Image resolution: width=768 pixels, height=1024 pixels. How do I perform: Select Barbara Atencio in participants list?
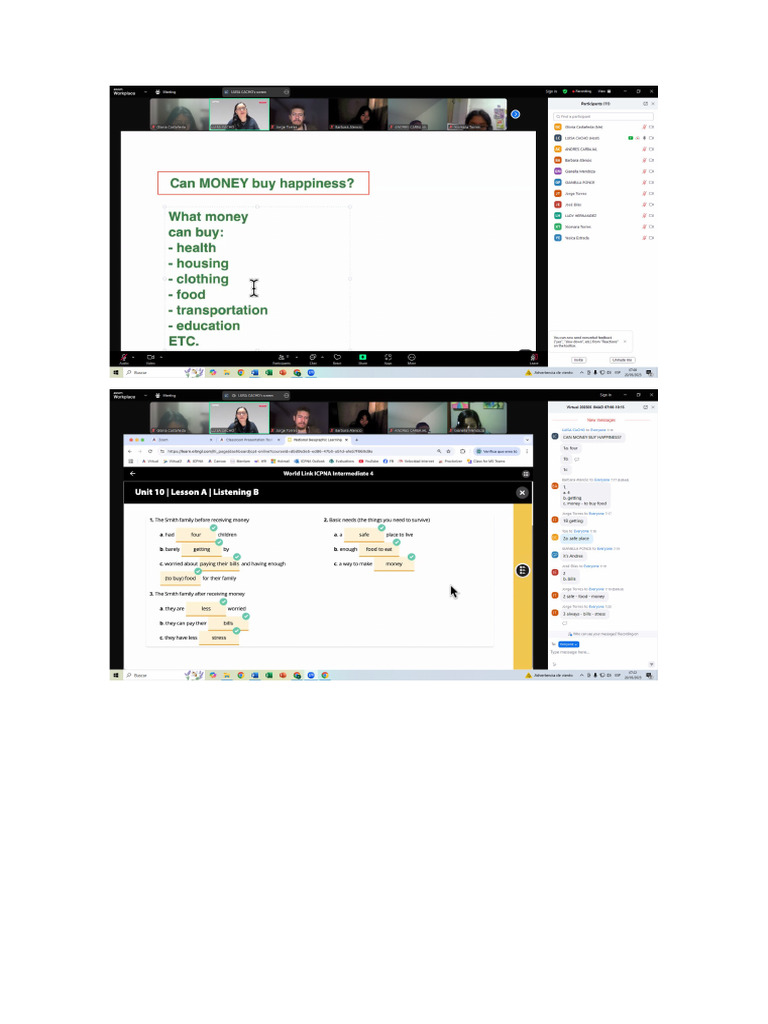(x=603, y=160)
